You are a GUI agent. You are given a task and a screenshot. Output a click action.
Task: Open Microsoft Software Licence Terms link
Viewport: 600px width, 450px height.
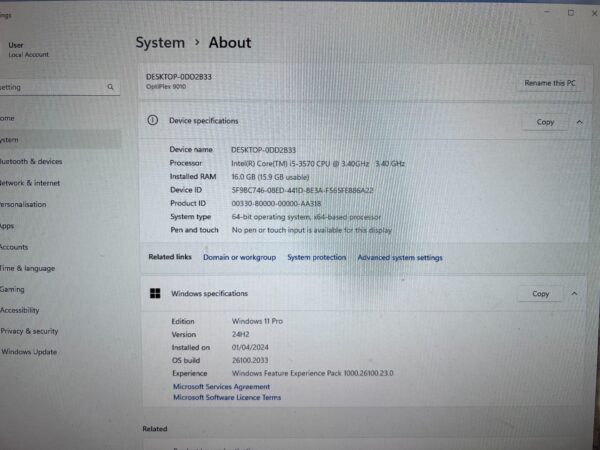coord(227,397)
